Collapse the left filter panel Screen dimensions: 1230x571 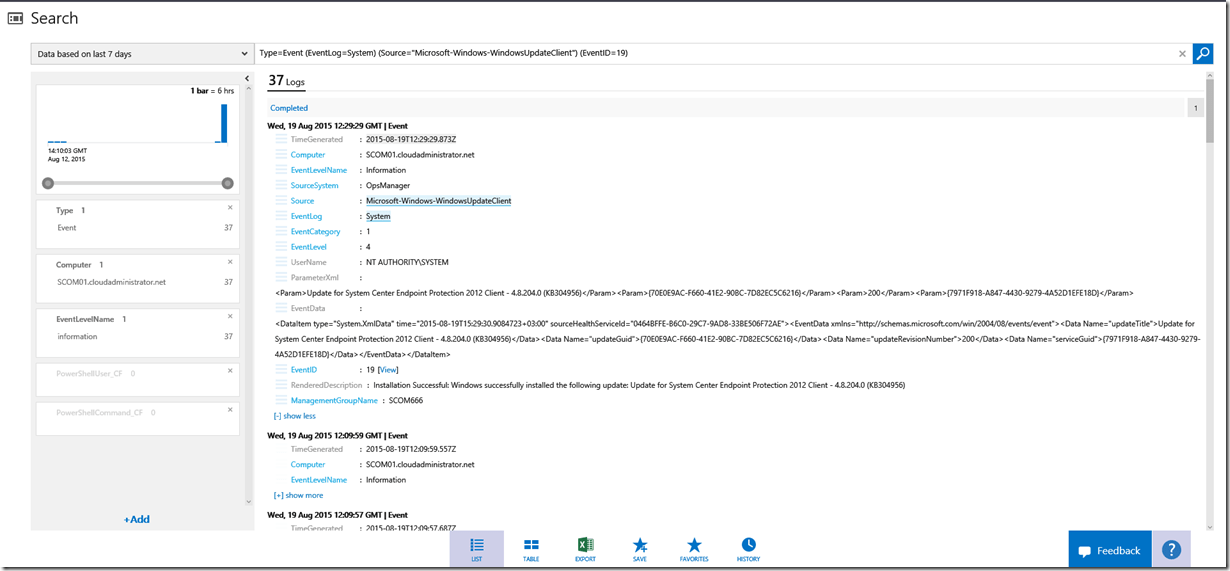tap(247, 78)
